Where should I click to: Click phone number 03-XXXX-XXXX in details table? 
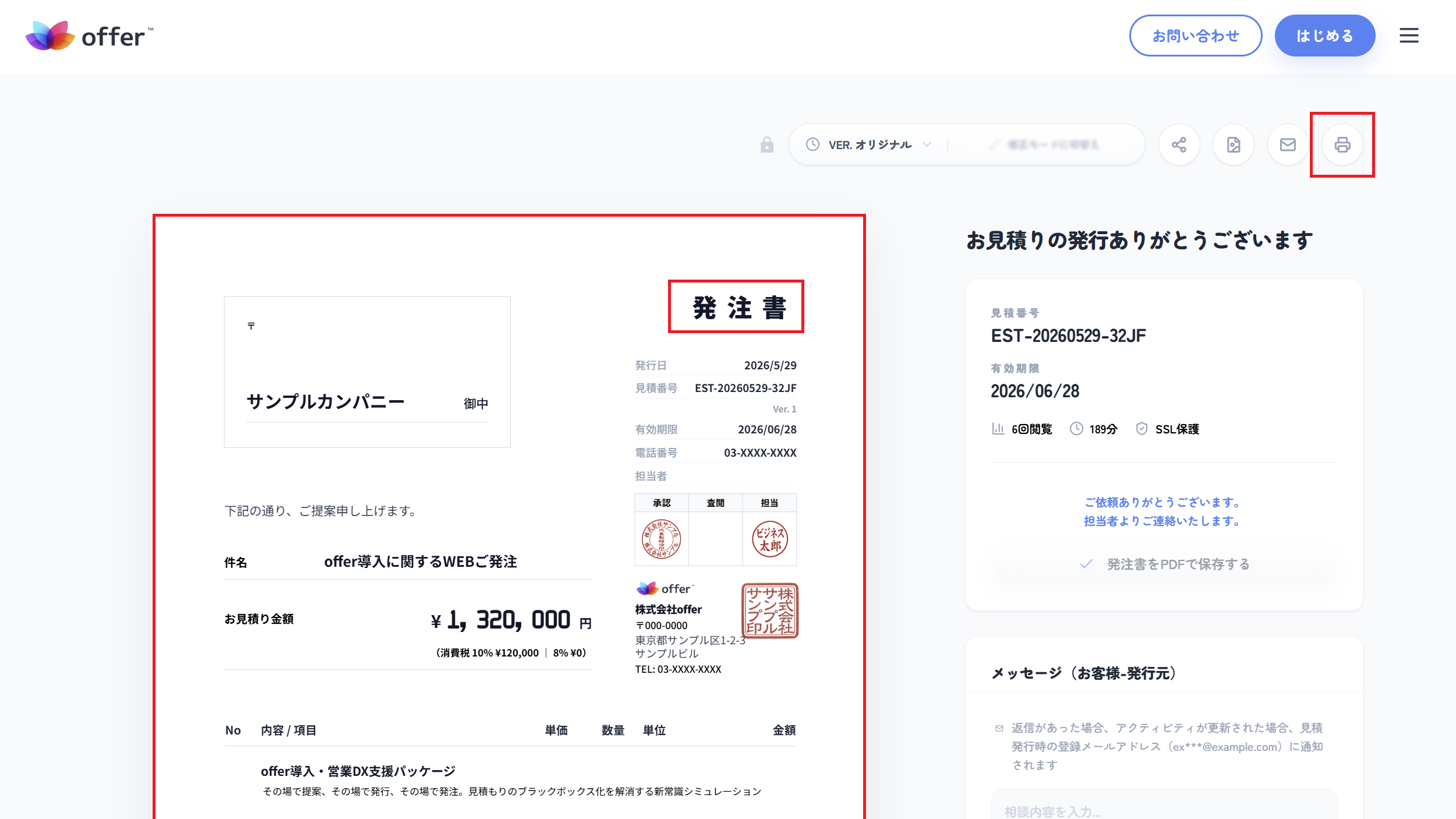pos(760,453)
